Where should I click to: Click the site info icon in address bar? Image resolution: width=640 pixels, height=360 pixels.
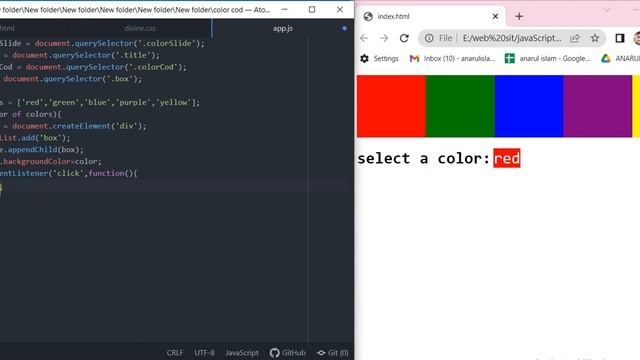click(x=429, y=38)
